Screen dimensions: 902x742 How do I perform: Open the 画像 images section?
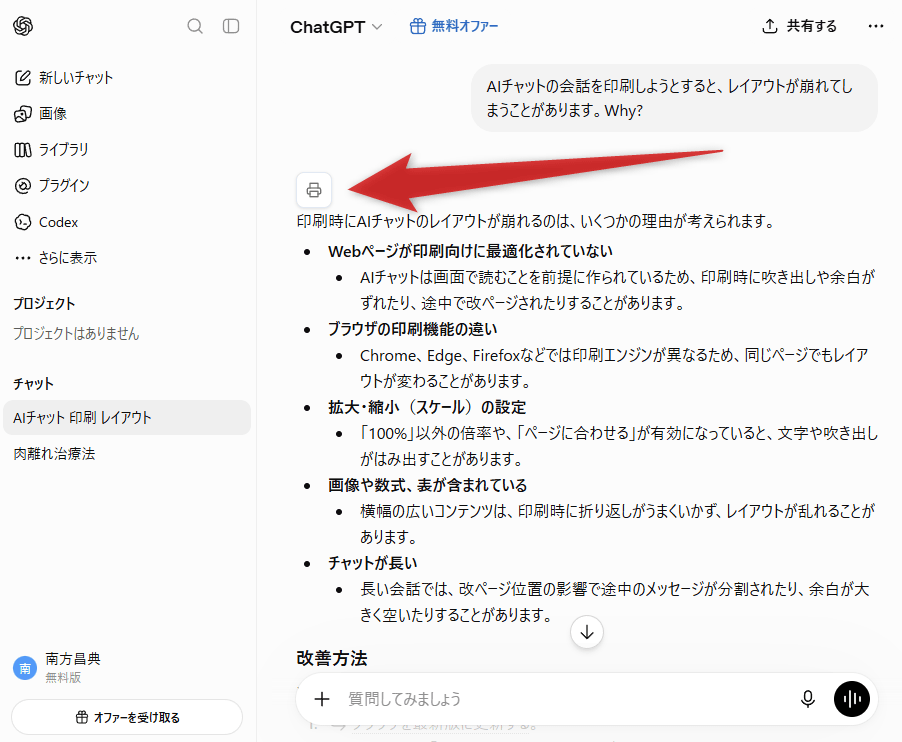click(40, 114)
